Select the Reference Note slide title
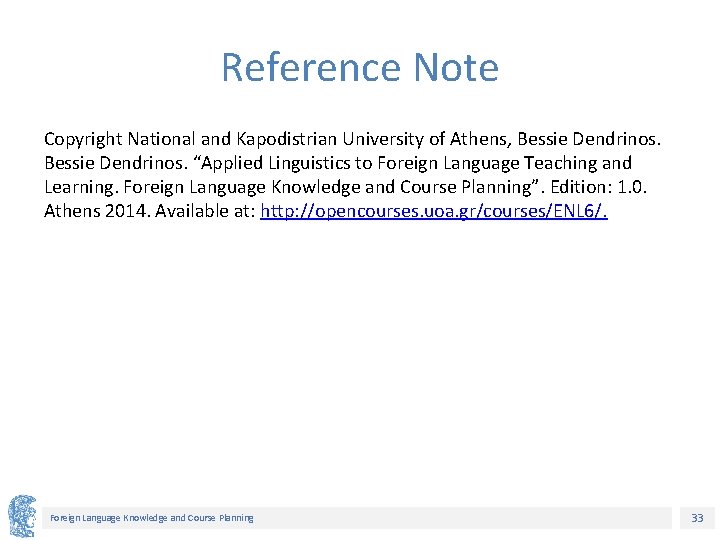This screenshot has height=540, width=720. [360, 68]
